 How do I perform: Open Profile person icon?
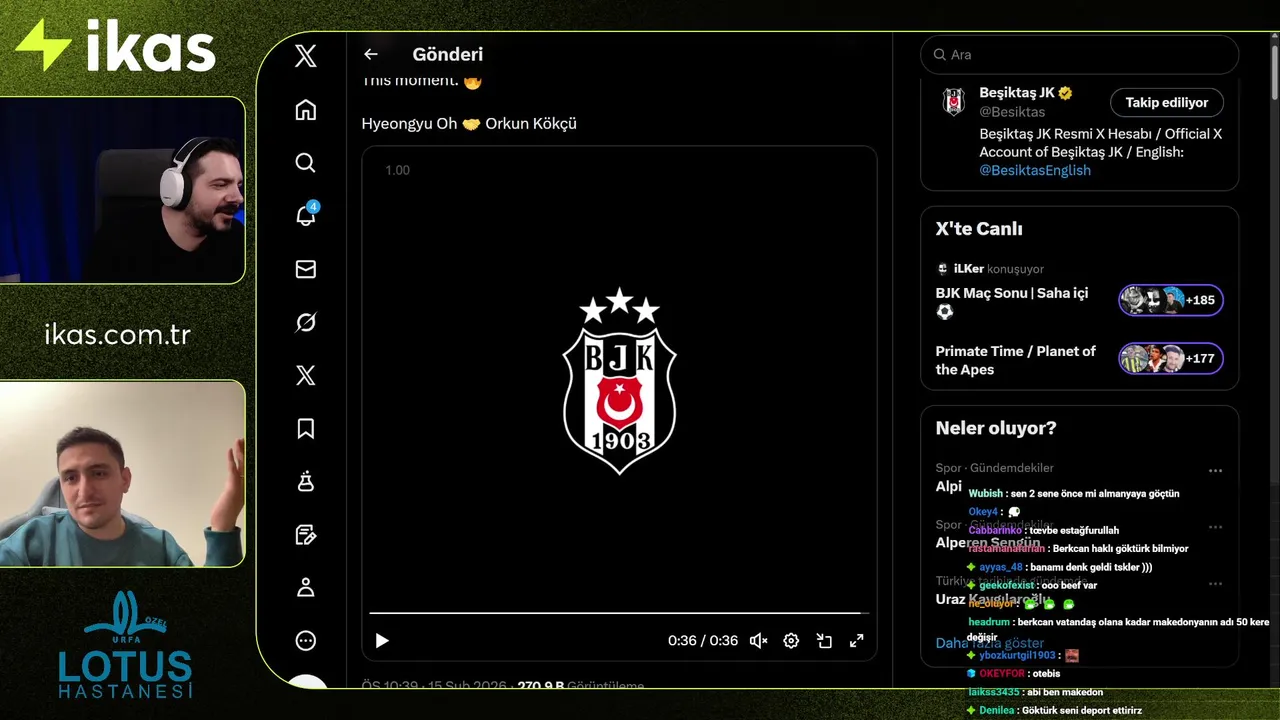click(306, 588)
